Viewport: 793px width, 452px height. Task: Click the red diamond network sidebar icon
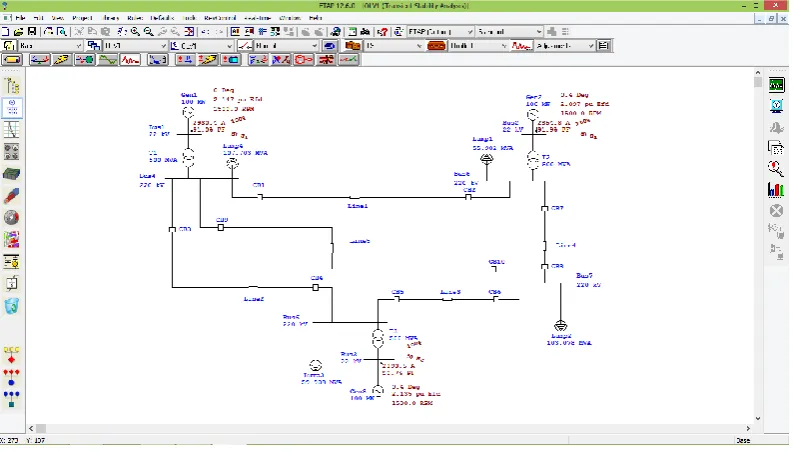click(x=11, y=356)
